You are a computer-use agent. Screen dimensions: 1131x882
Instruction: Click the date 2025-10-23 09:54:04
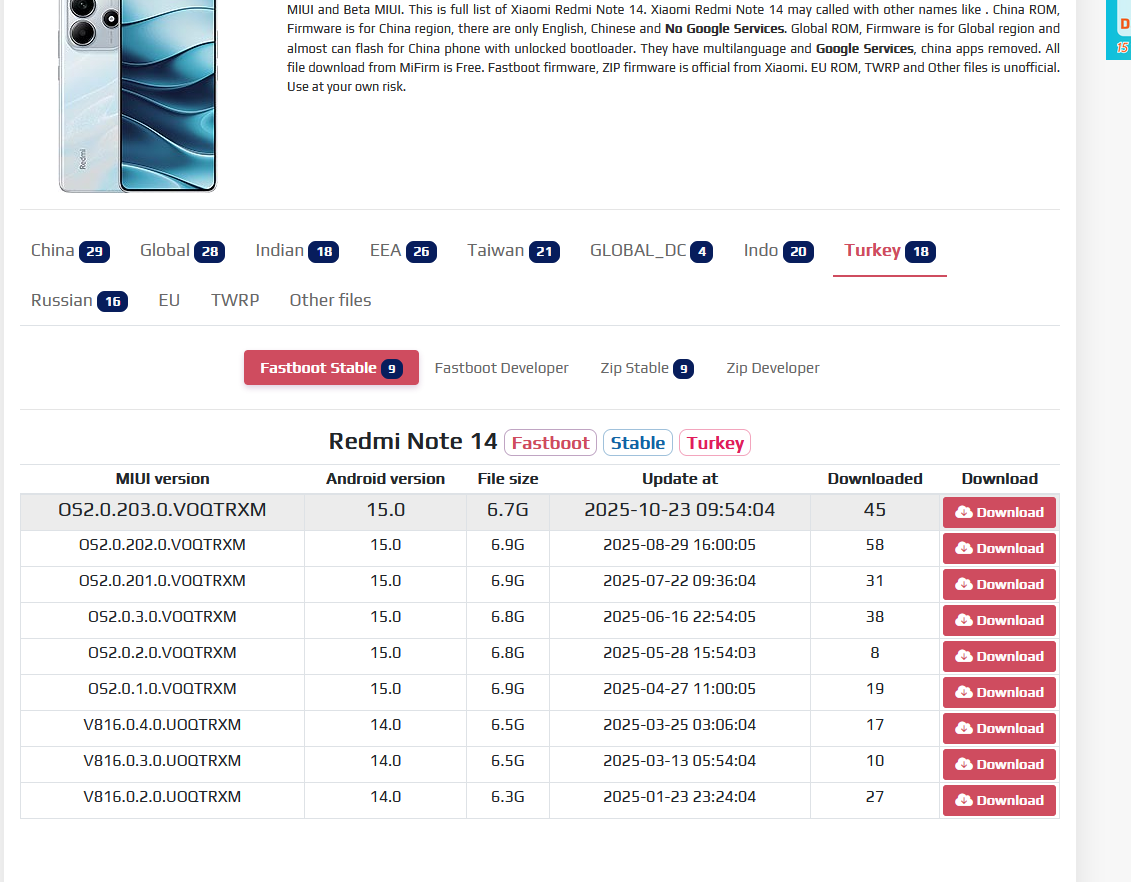[679, 510]
